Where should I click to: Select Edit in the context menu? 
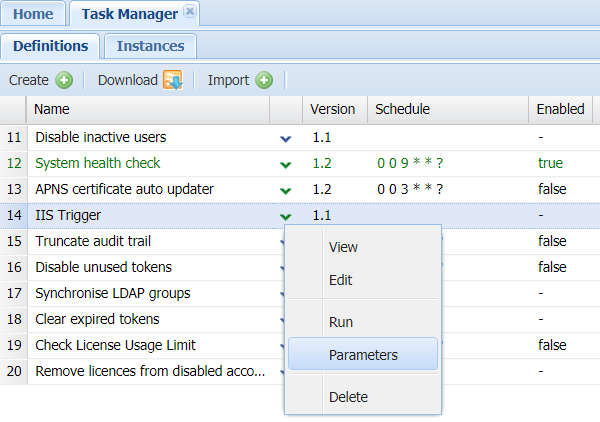point(341,281)
